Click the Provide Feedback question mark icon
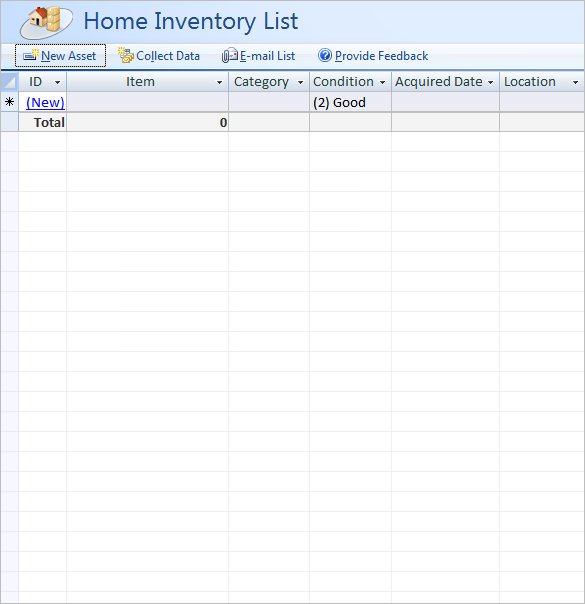Screen dimensions: 585x604 click(x=325, y=55)
